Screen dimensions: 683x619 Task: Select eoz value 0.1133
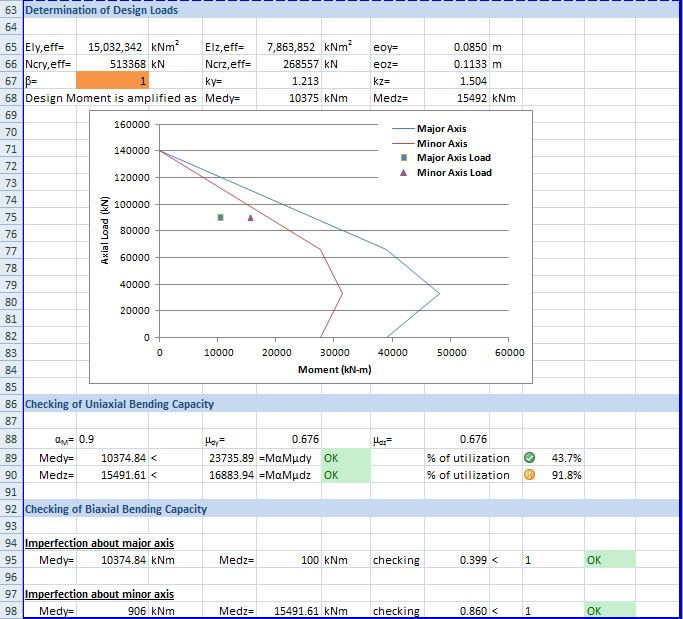pyautogui.click(x=457, y=64)
